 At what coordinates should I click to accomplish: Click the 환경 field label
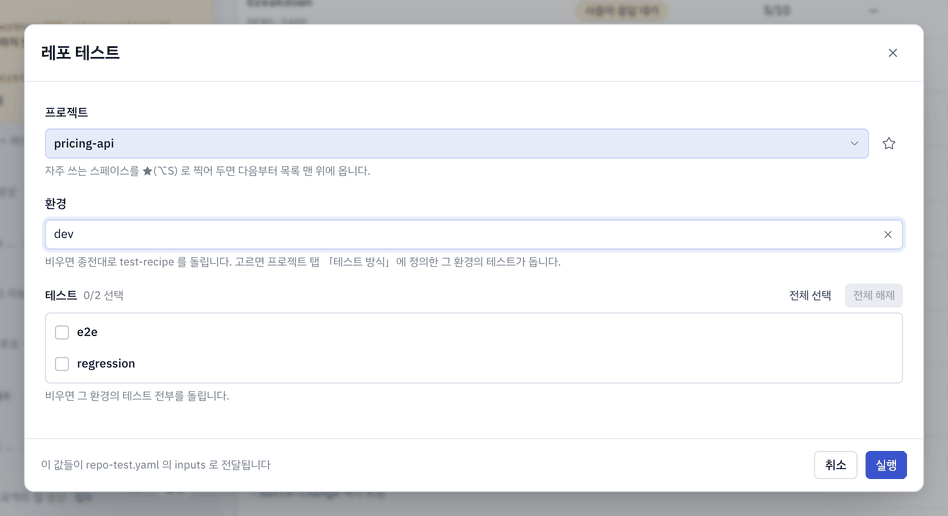56,203
